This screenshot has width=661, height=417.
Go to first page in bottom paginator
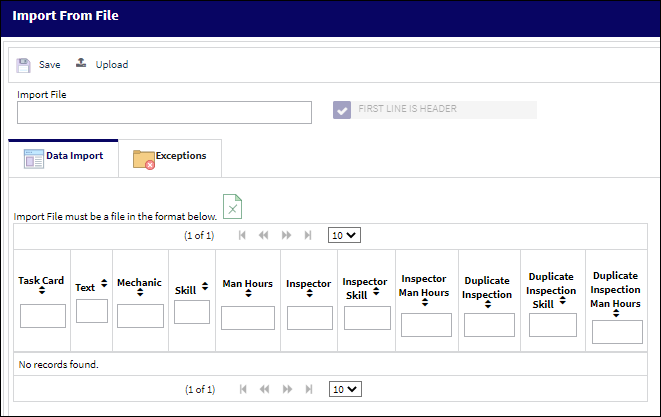click(243, 389)
